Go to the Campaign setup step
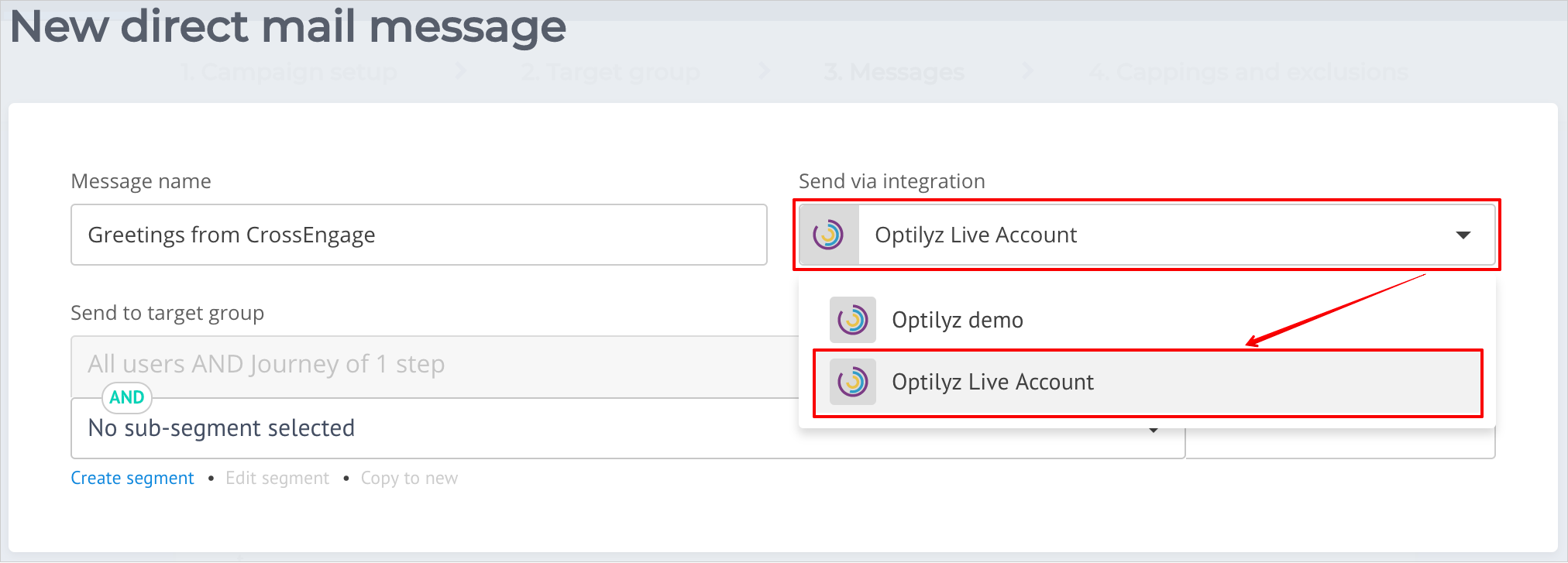Viewport: 1568px width, 563px height. point(288,72)
